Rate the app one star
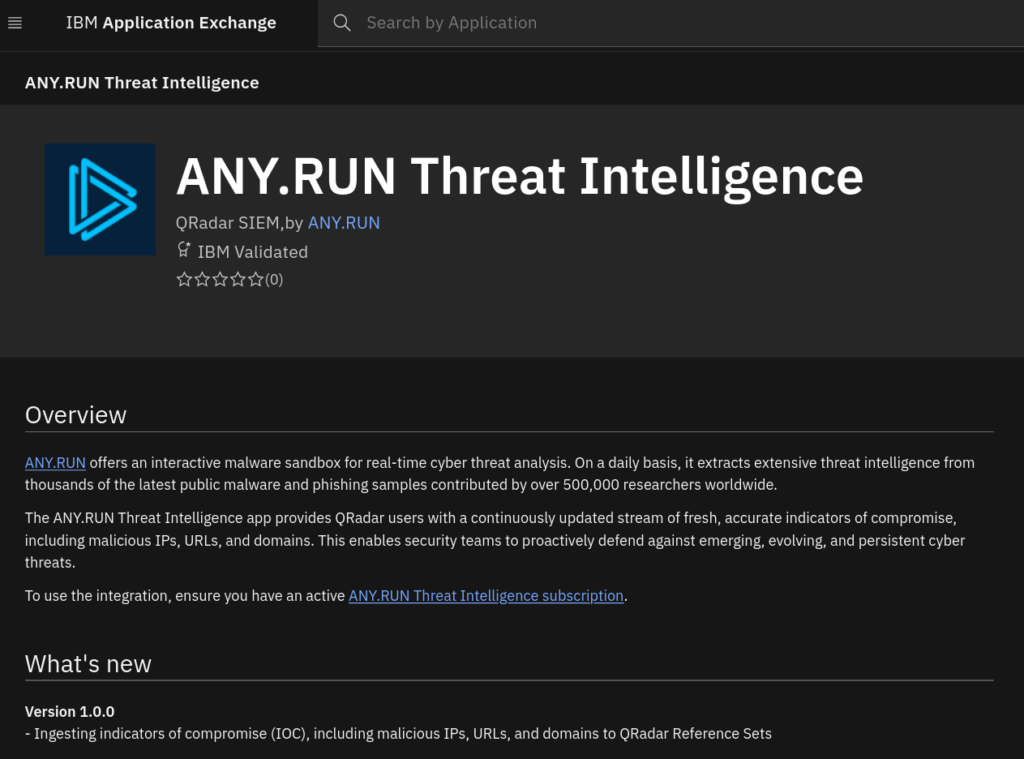 coord(184,280)
